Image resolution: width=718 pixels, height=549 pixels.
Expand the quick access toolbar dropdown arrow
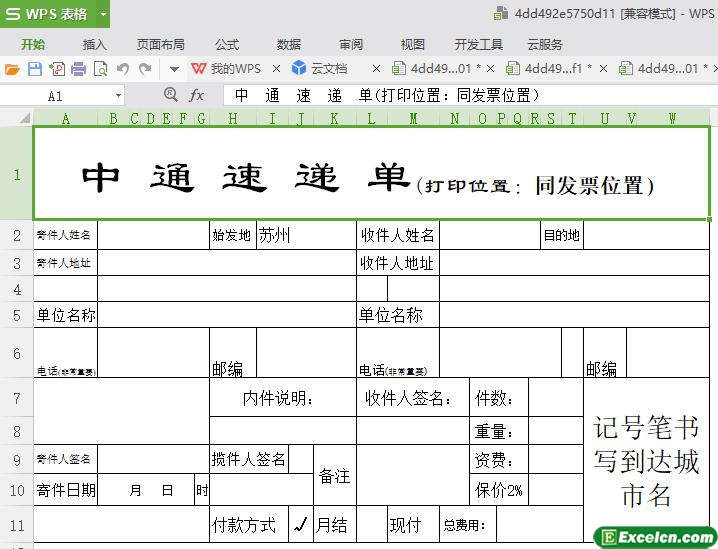click(174, 69)
